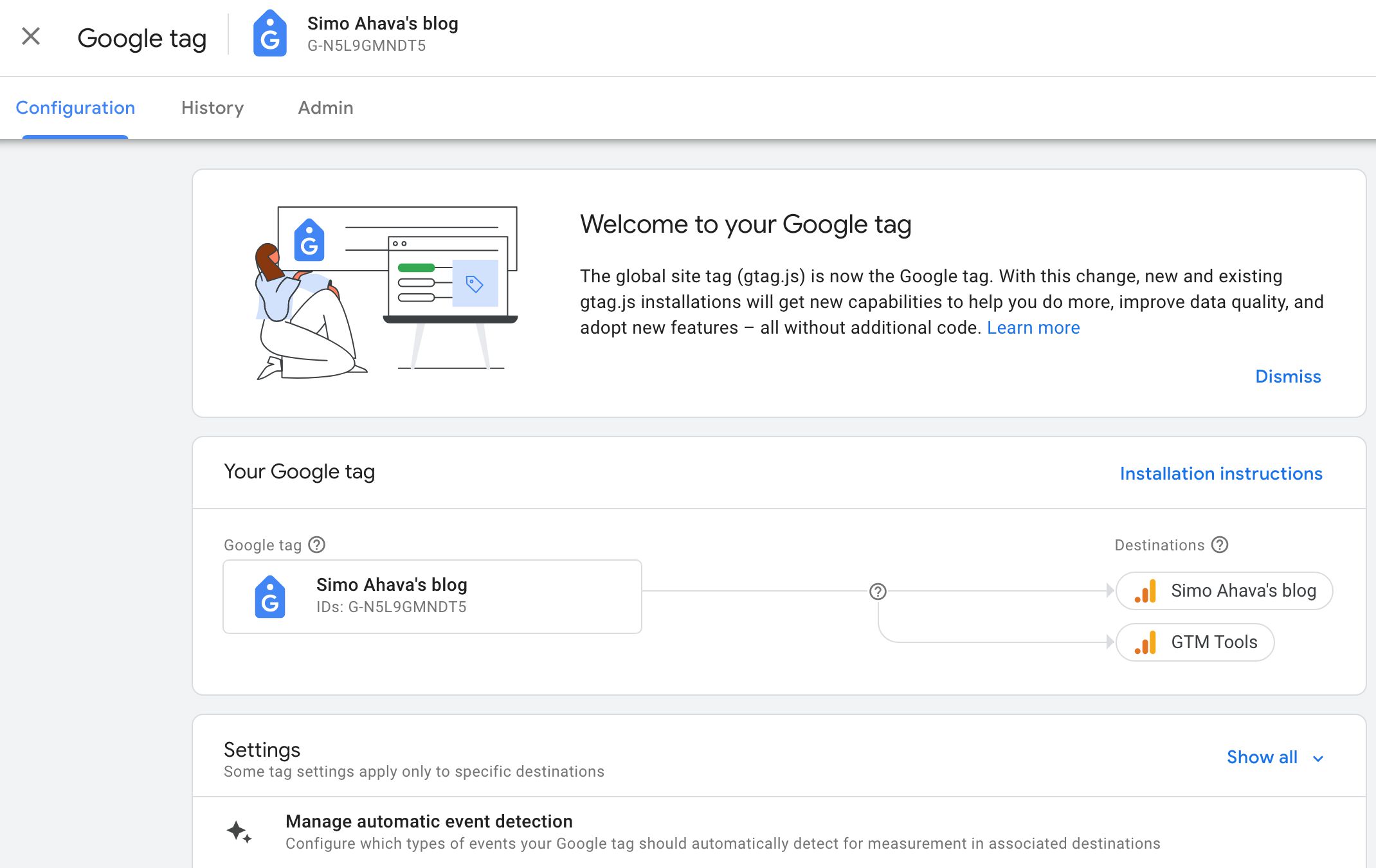
Task: Follow the Learn more link
Action: pos(1033,327)
